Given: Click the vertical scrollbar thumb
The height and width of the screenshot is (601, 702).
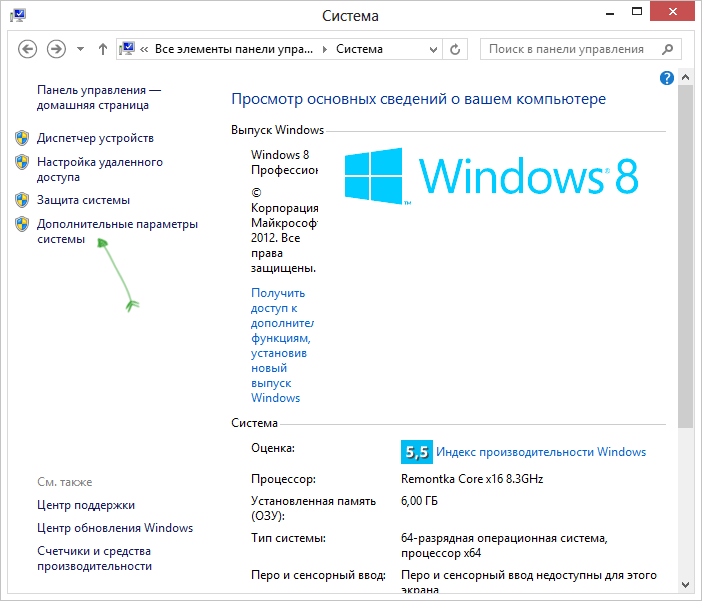Looking at the screenshot, I should pyautogui.click(x=685, y=257).
